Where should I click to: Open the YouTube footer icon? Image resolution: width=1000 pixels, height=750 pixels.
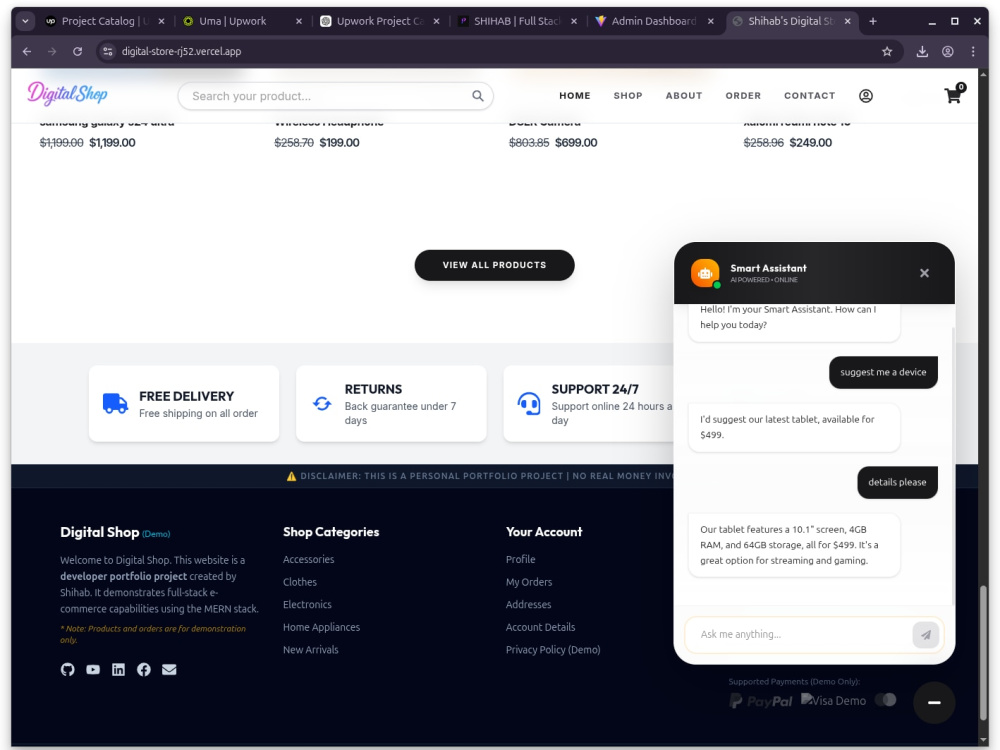[93, 669]
